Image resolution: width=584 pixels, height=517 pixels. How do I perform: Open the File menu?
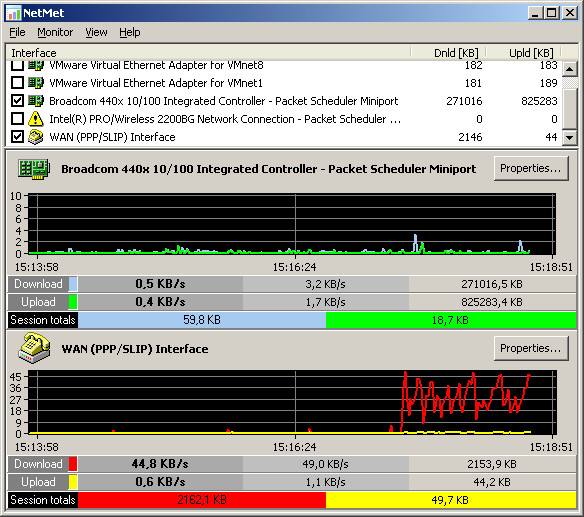(17, 32)
